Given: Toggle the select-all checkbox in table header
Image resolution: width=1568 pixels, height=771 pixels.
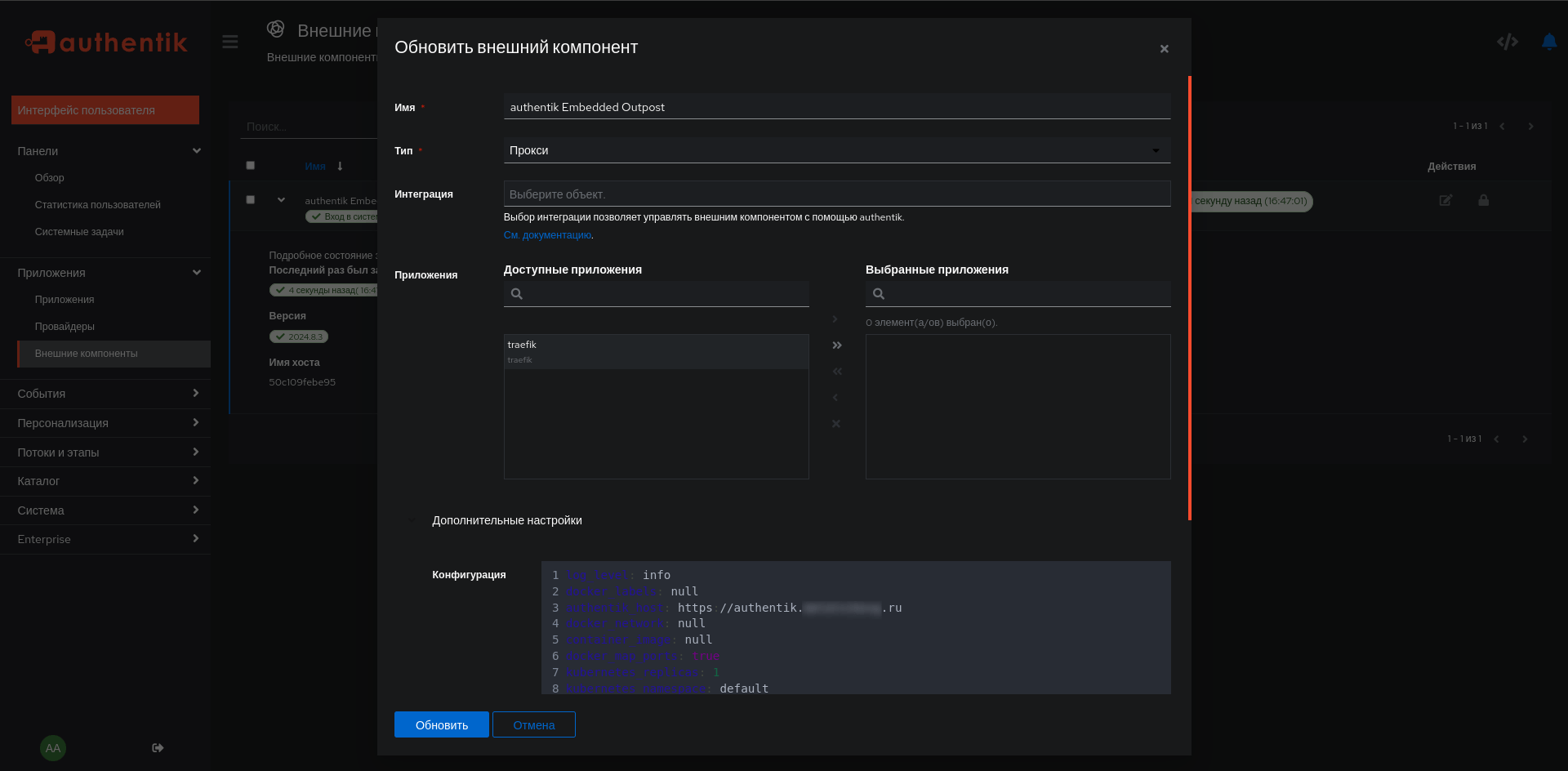Looking at the screenshot, I should click(251, 166).
